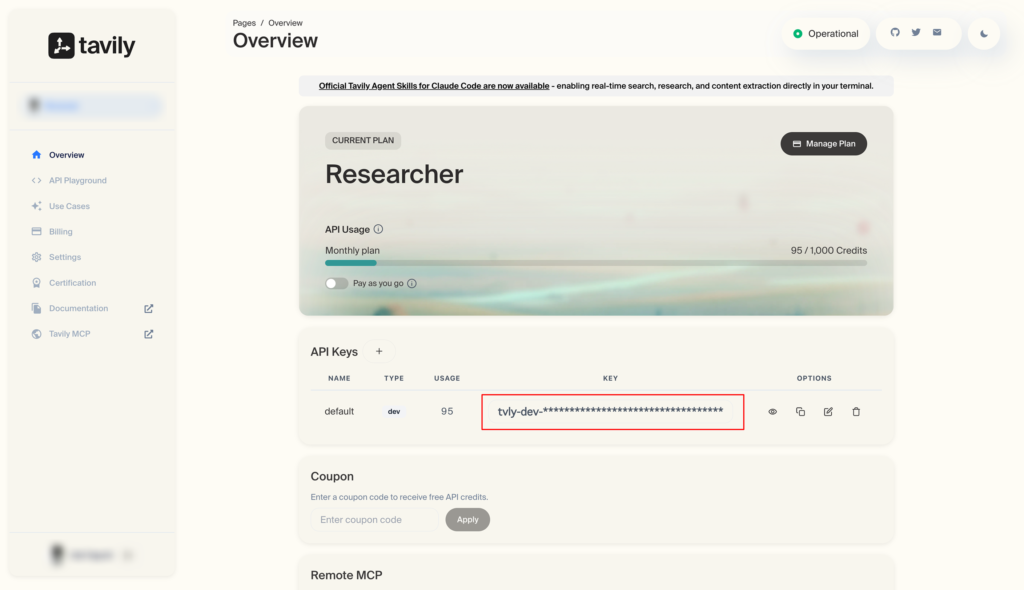This screenshot has width=1024, height=590.
Task: Enable the Pay as you go toggle
Action: point(337,284)
